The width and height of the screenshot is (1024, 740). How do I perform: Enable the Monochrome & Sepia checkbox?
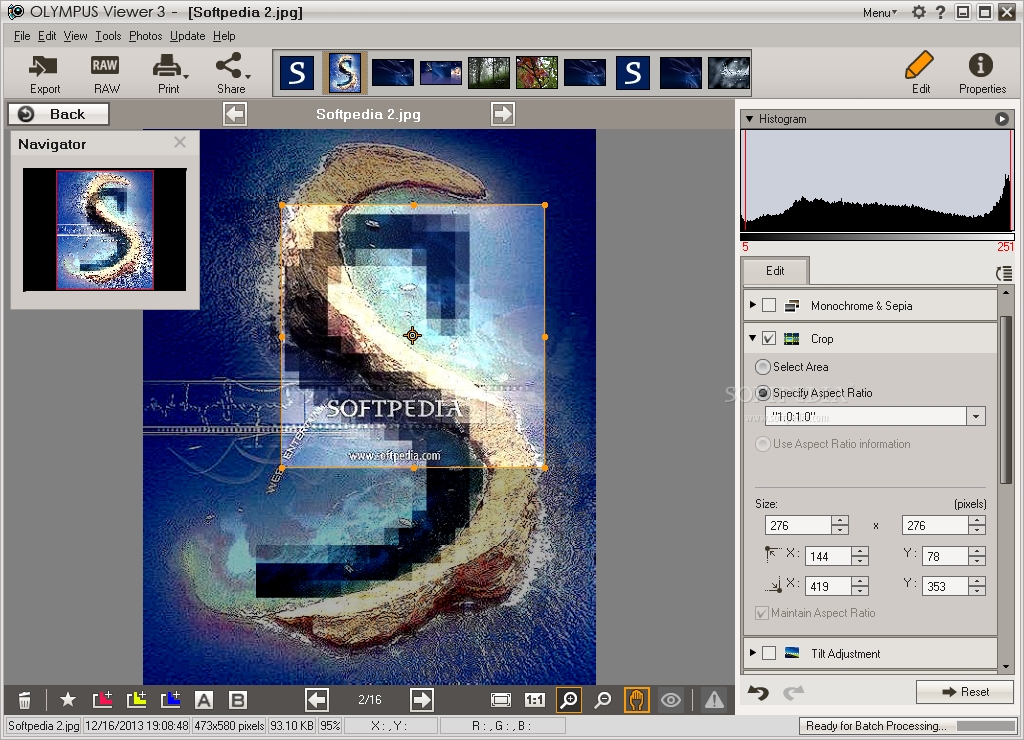769,306
